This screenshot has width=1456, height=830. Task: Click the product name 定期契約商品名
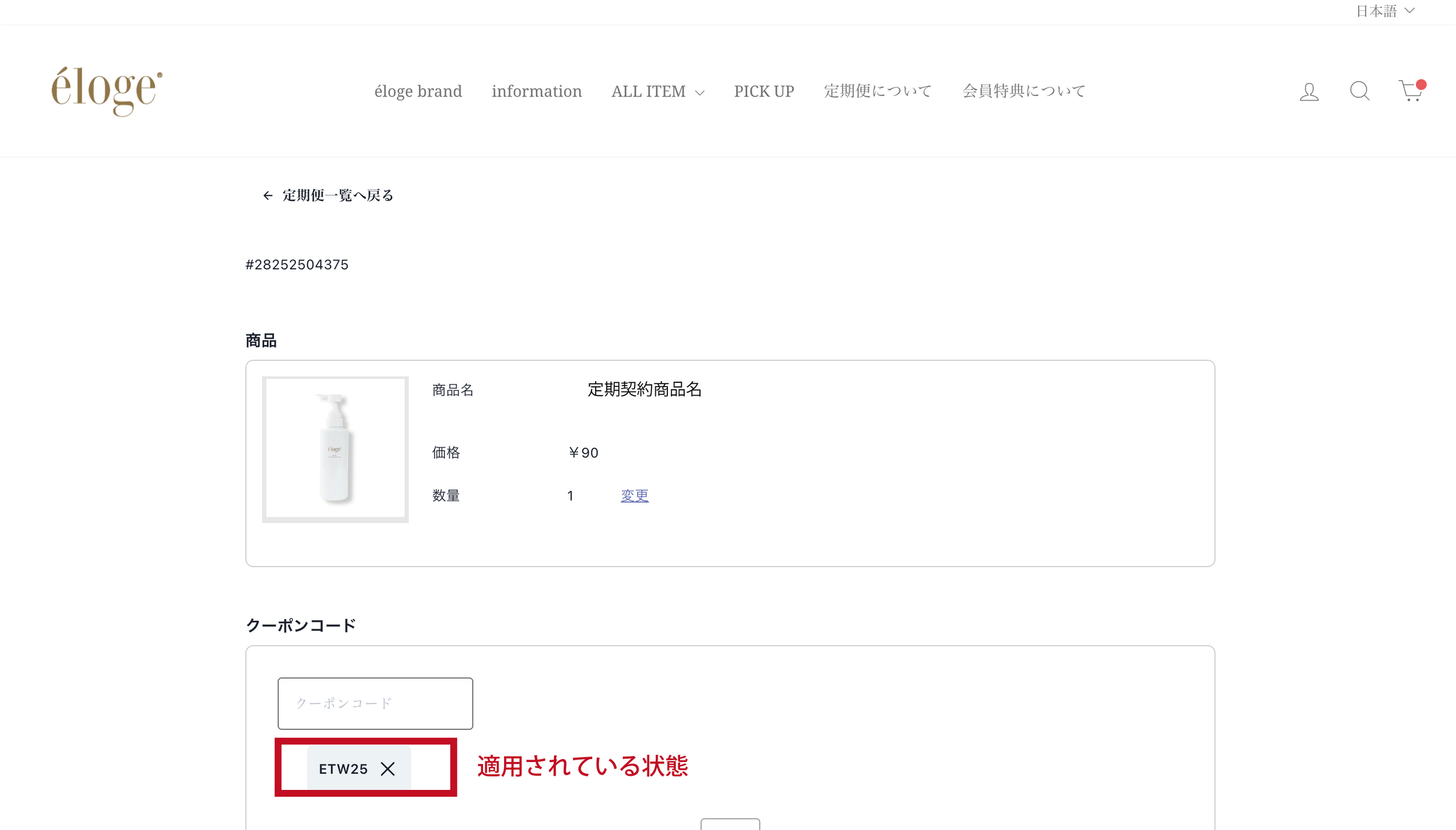[644, 390]
